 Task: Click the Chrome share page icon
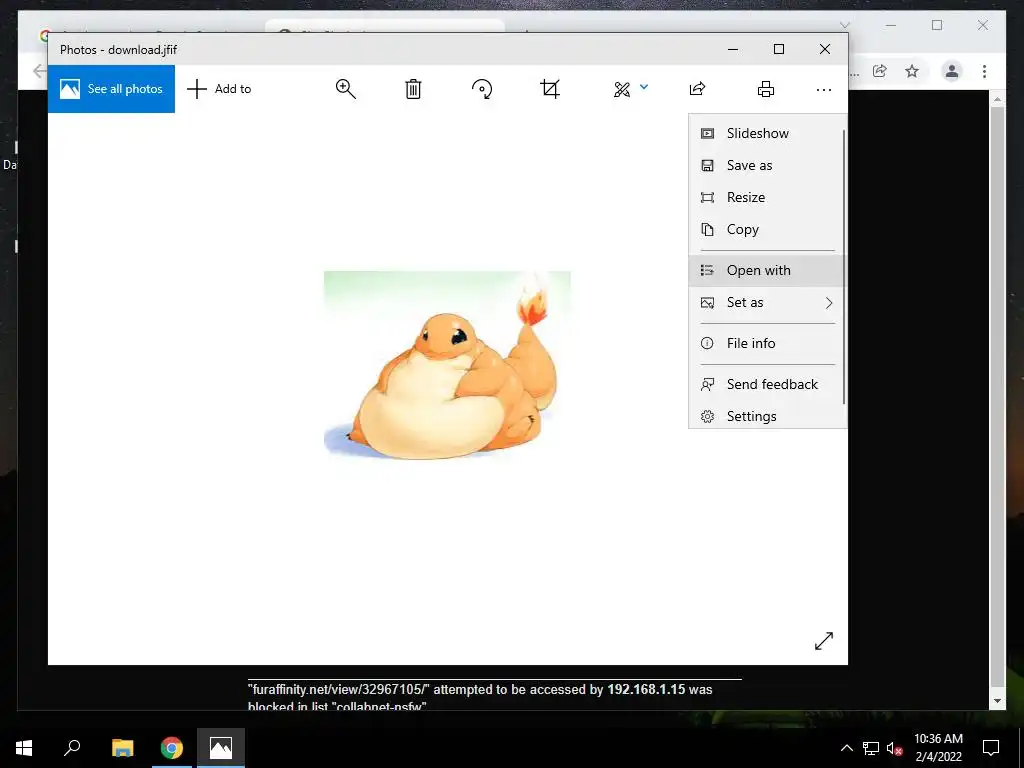click(x=880, y=71)
